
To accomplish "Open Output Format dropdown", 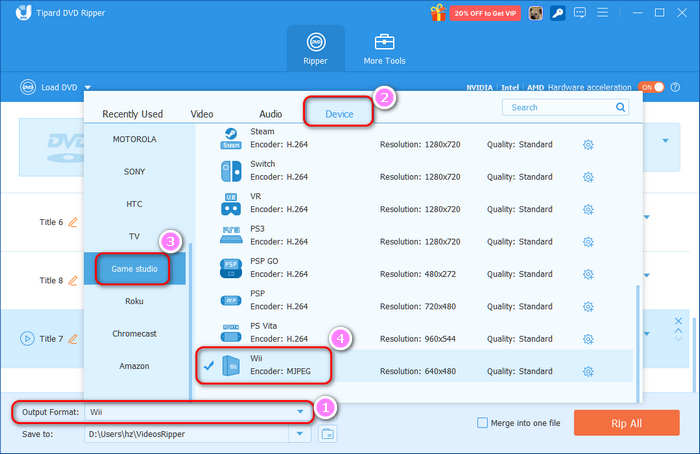I will point(300,412).
